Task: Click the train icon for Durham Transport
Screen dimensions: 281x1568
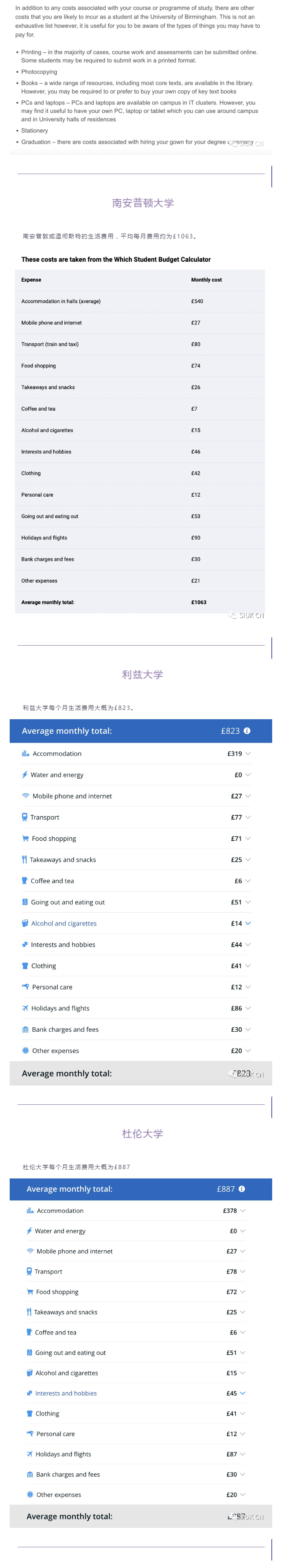Action: 29,1271
